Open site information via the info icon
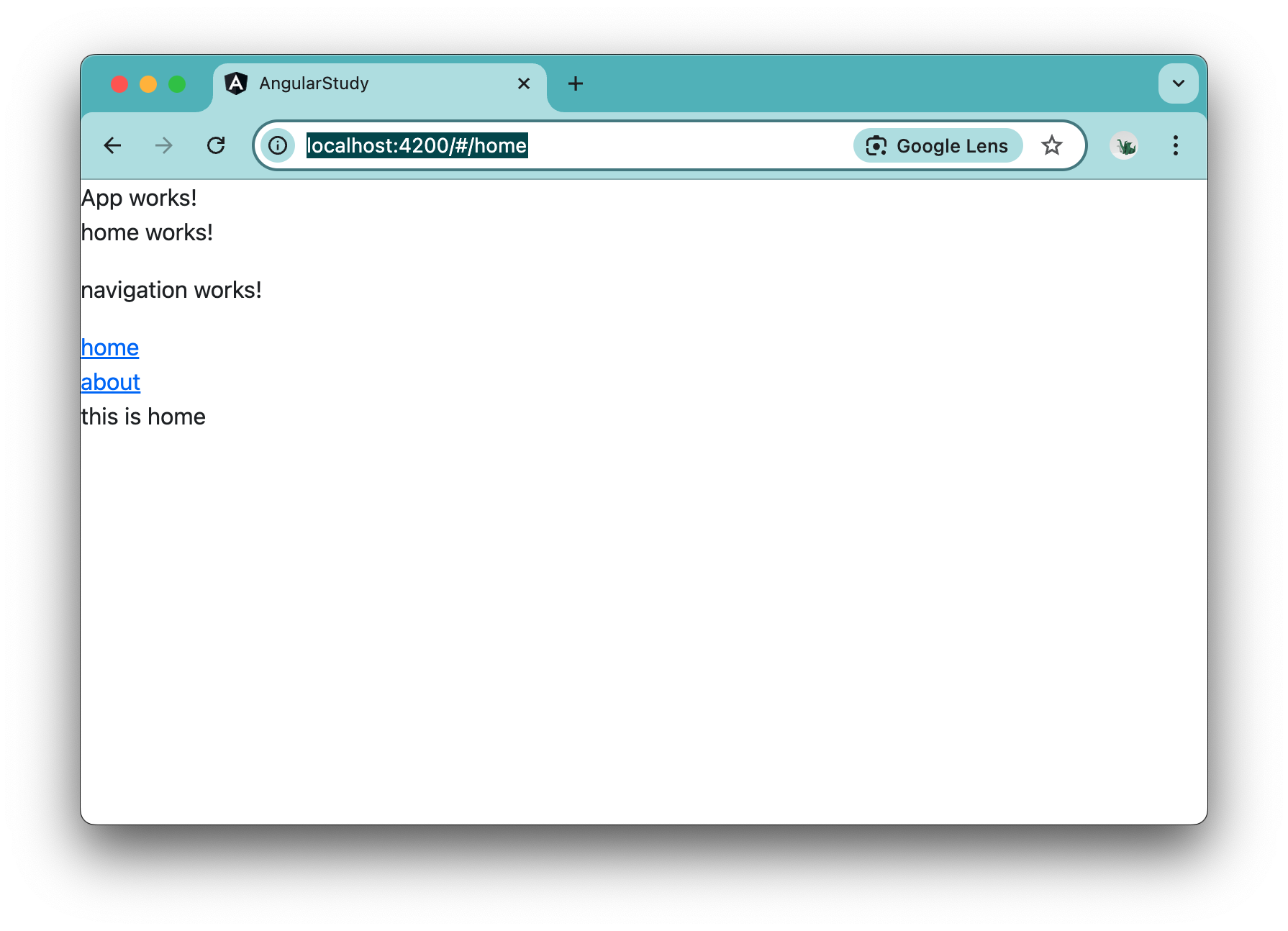 click(x=278, y=145)
